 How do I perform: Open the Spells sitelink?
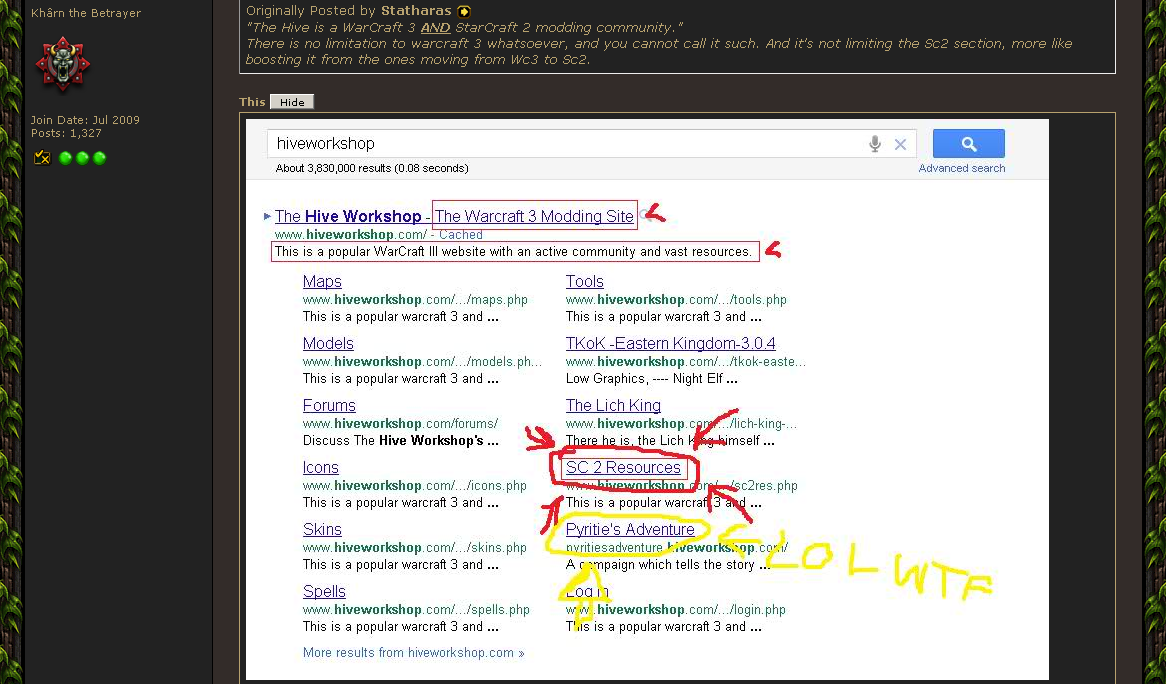click(324, 592)
